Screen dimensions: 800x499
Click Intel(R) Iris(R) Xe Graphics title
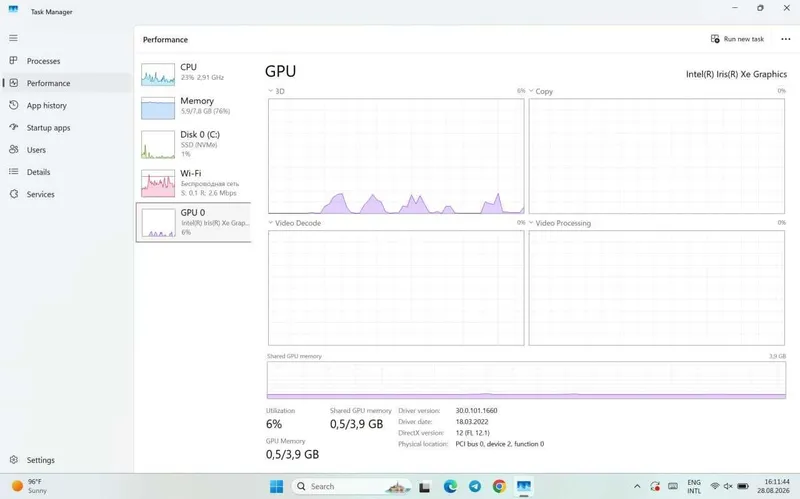(x=736, y=74)
